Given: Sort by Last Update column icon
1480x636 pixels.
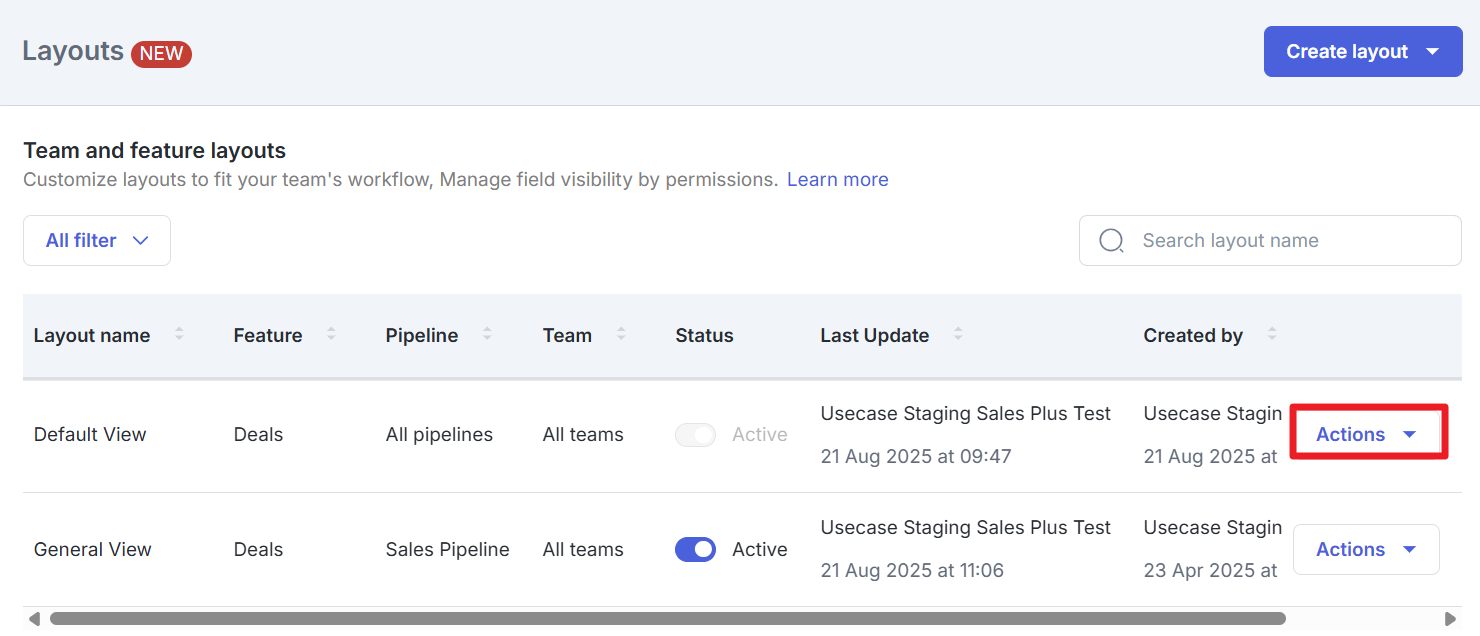Looking at the screenshot, I should [958, 335].
